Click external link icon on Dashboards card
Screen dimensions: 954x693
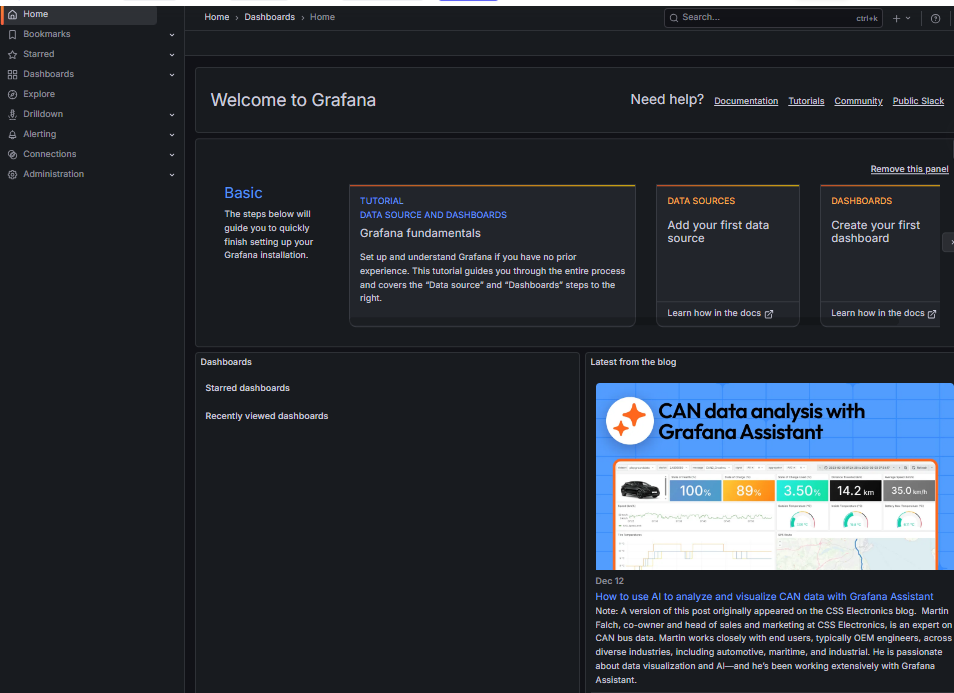click(x=931, y=314)
